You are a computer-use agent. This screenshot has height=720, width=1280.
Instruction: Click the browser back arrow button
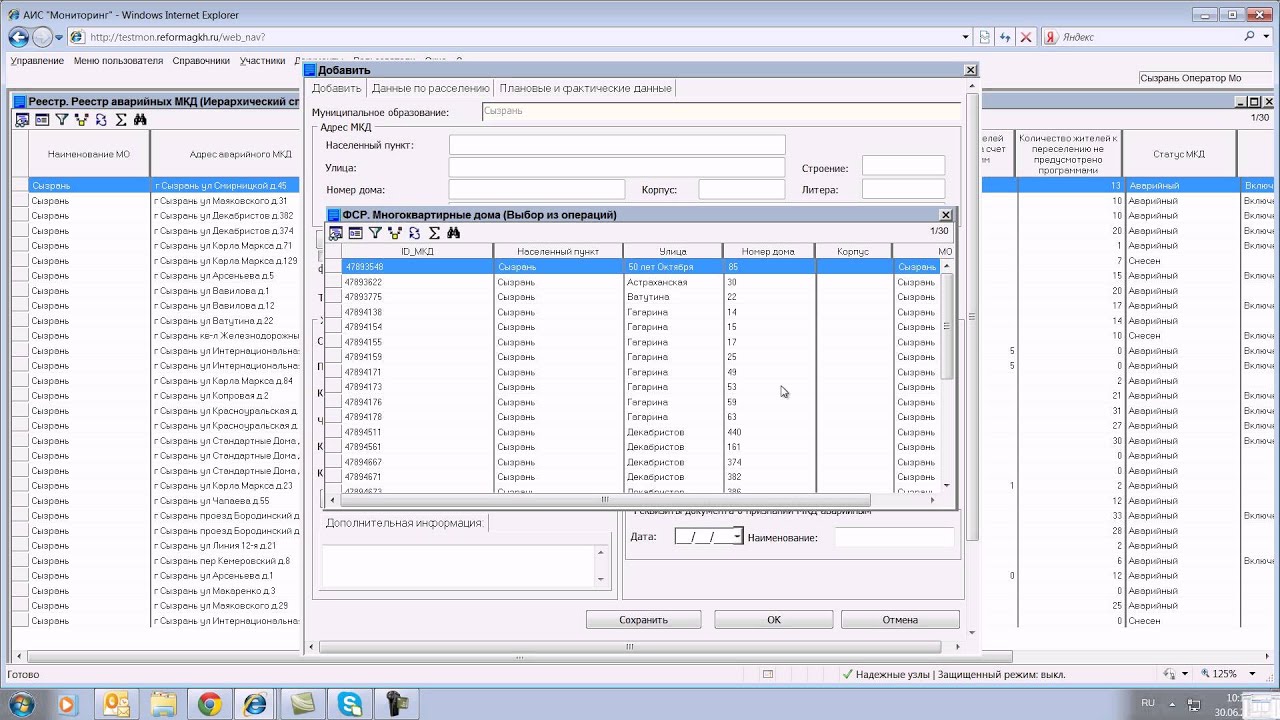(18, 37)
